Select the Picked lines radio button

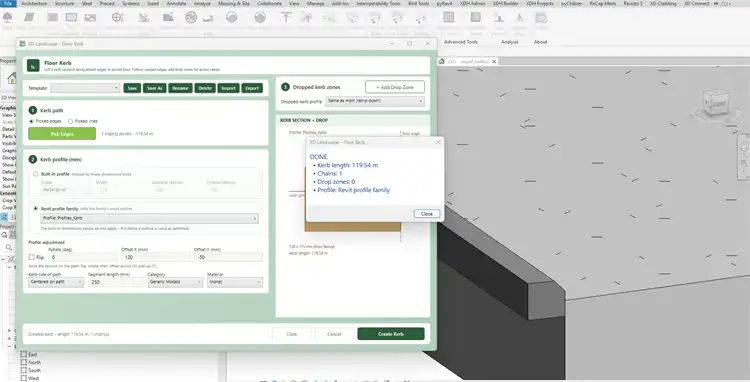click(x=70, y=121)
